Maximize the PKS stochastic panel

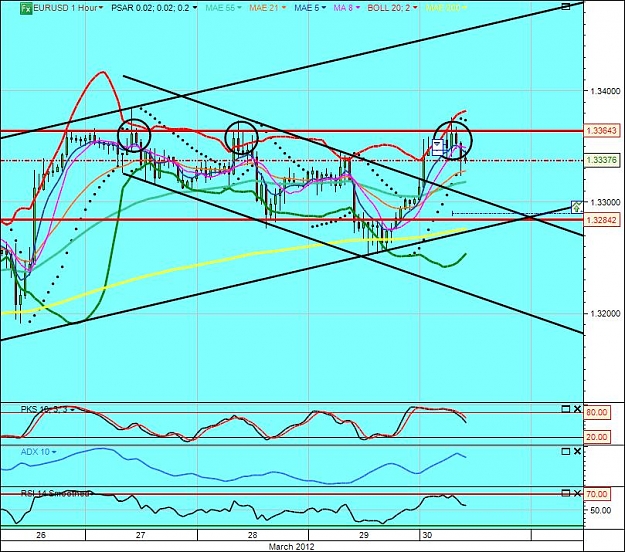click(566, 409)
